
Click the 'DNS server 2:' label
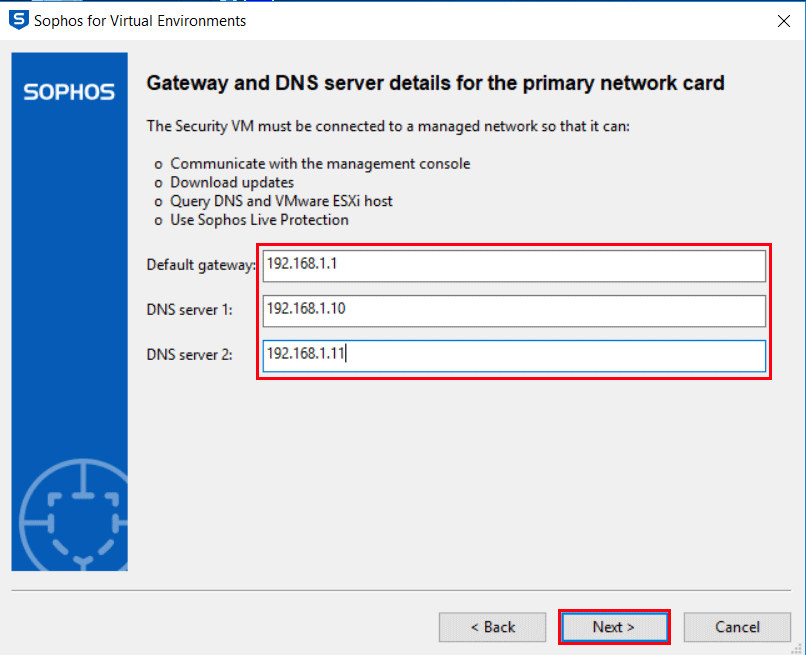tap(189, 354)
